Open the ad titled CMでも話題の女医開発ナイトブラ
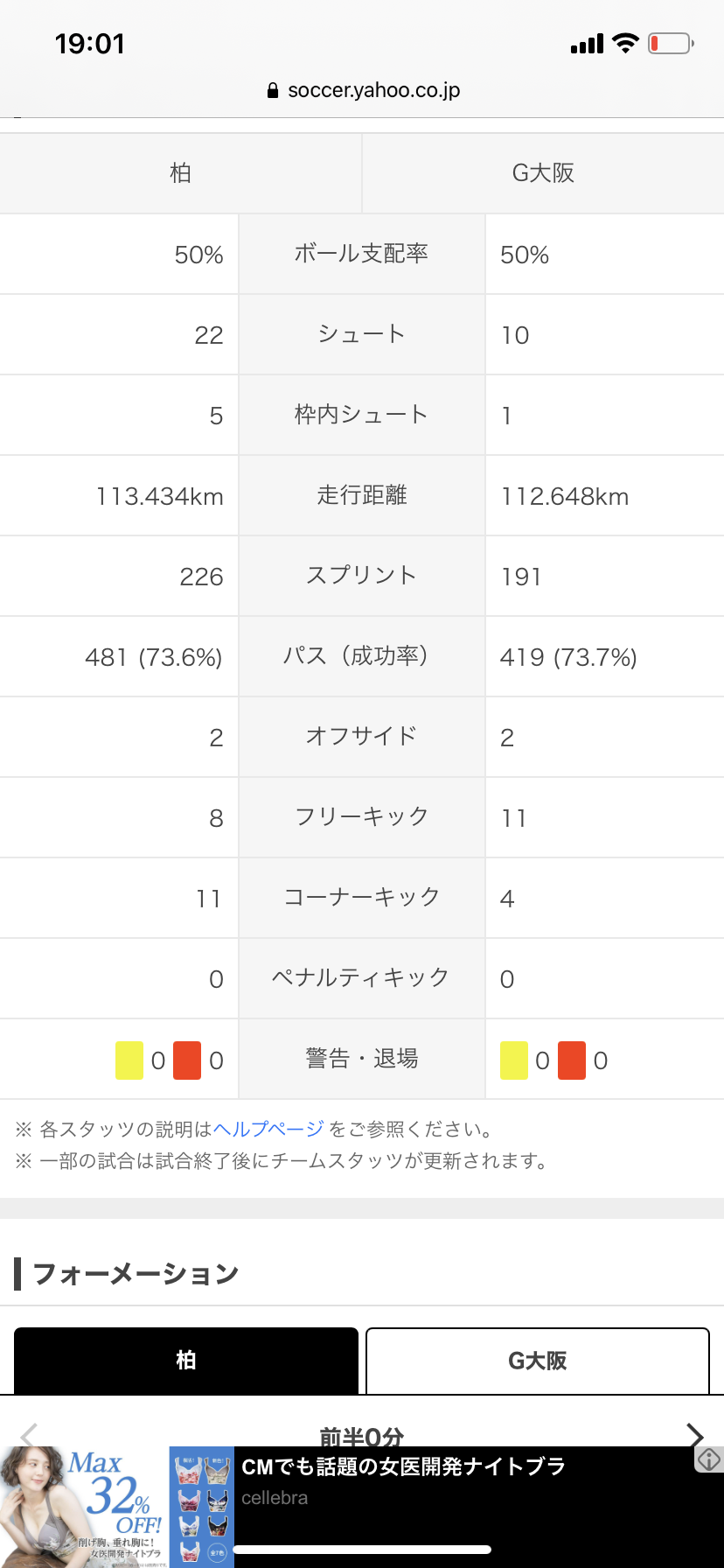 click(403, 1466)
